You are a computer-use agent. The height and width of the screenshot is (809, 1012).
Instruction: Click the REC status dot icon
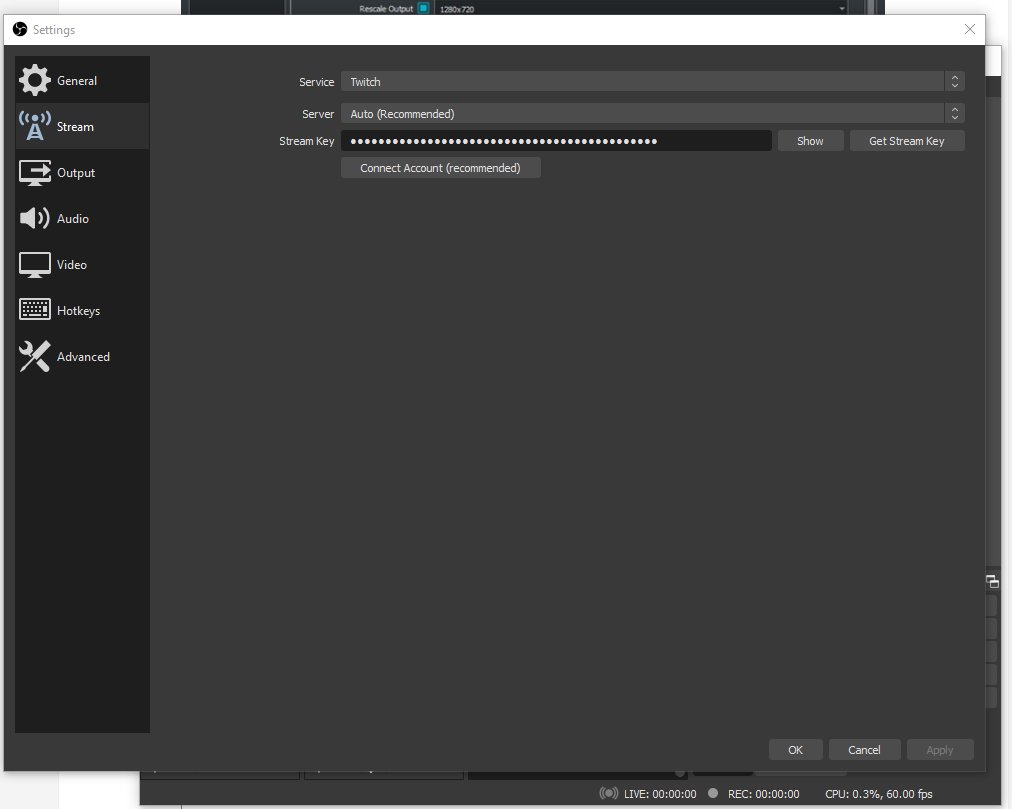pos(713,793)
